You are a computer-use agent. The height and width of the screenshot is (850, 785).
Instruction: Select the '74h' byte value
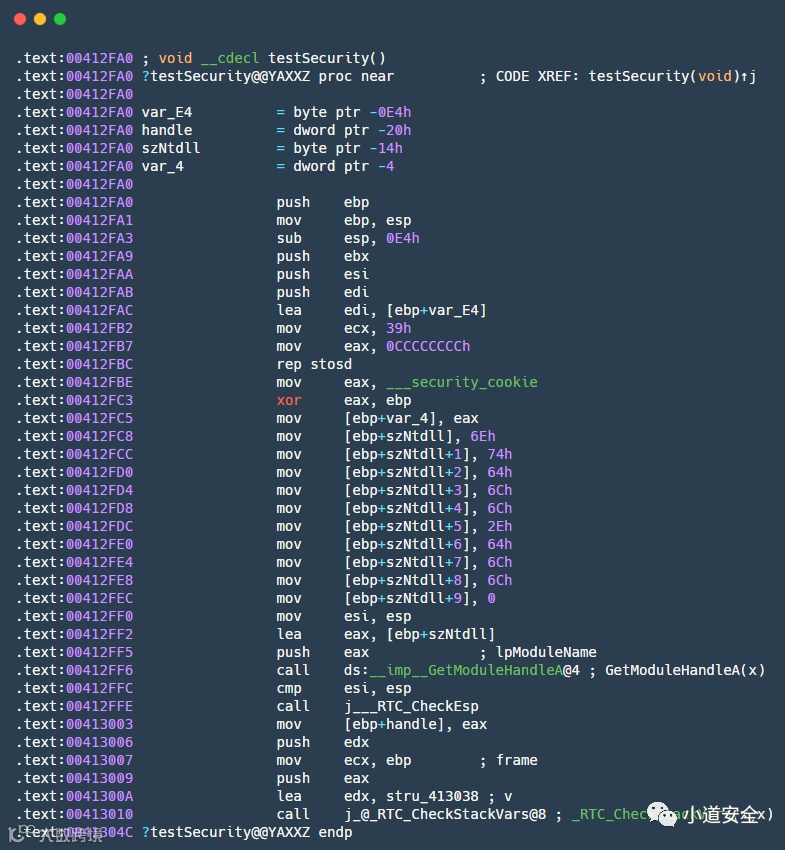point(499,454)
